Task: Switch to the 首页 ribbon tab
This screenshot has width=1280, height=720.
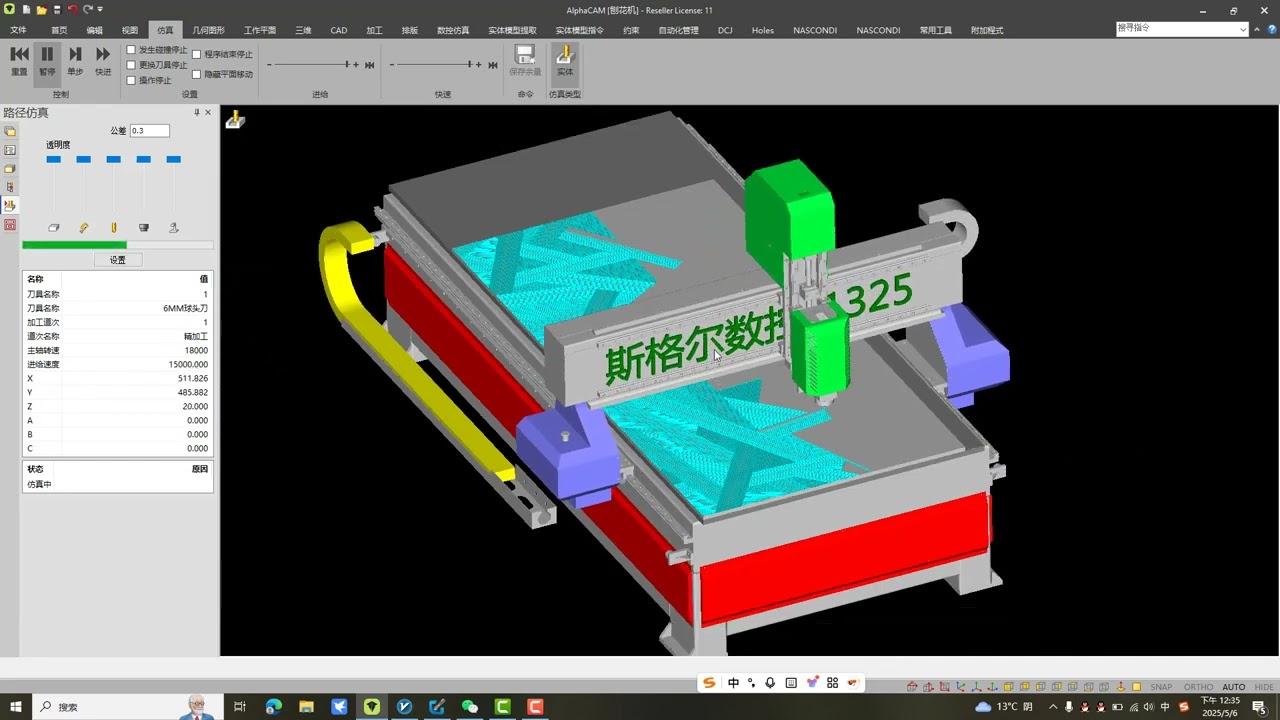Action: (60, 30)
